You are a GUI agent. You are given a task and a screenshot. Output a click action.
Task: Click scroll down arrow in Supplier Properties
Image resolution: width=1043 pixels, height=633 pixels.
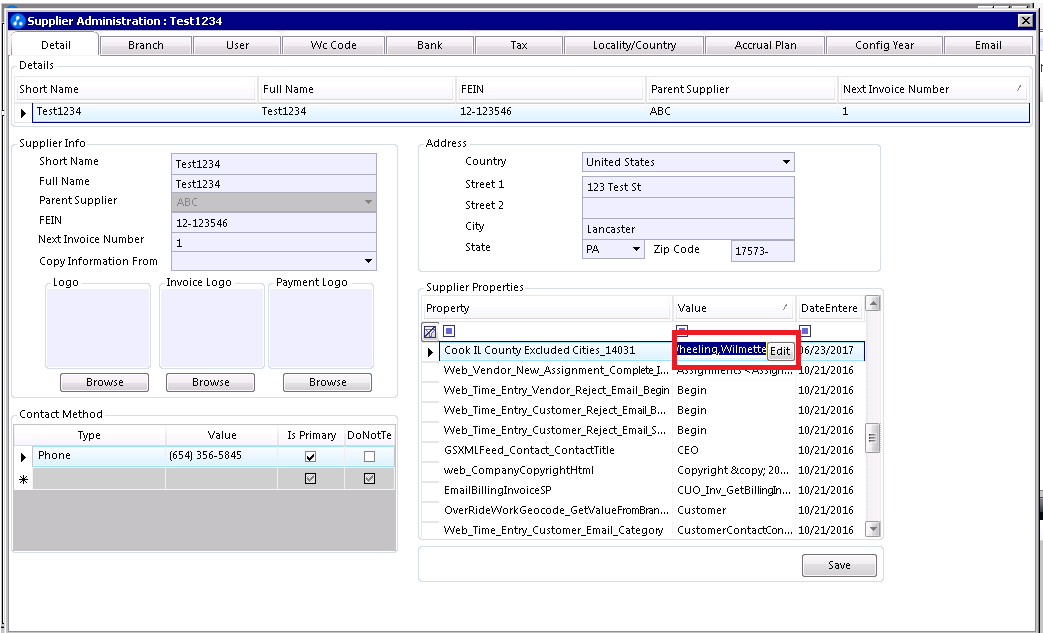tap(872, 529)
